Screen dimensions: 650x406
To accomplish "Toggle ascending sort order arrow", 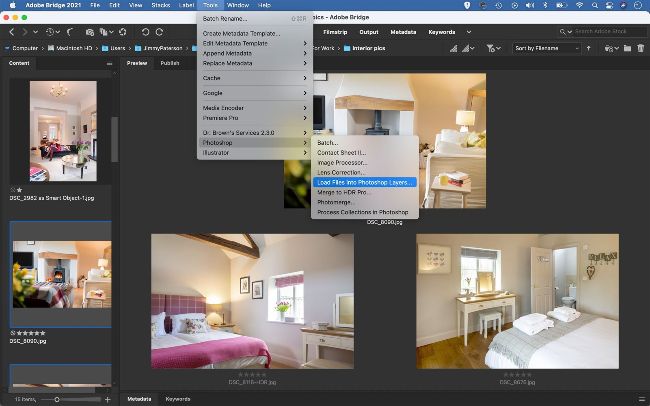I will [588, 48].
